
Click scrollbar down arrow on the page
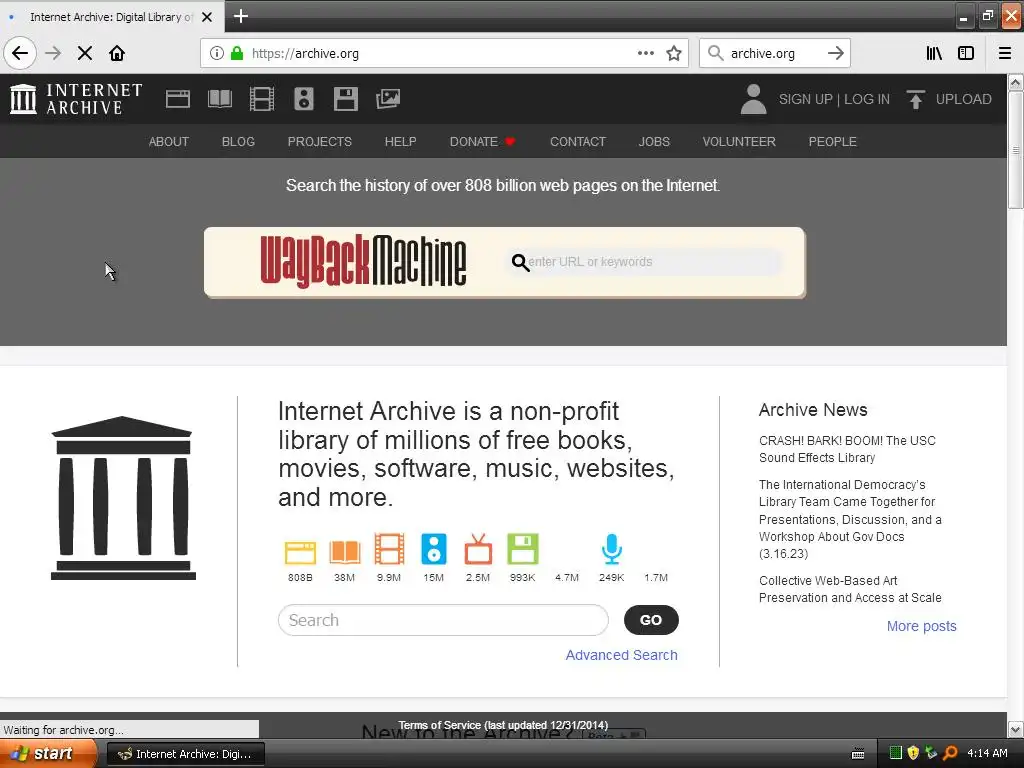[1015, 729]
